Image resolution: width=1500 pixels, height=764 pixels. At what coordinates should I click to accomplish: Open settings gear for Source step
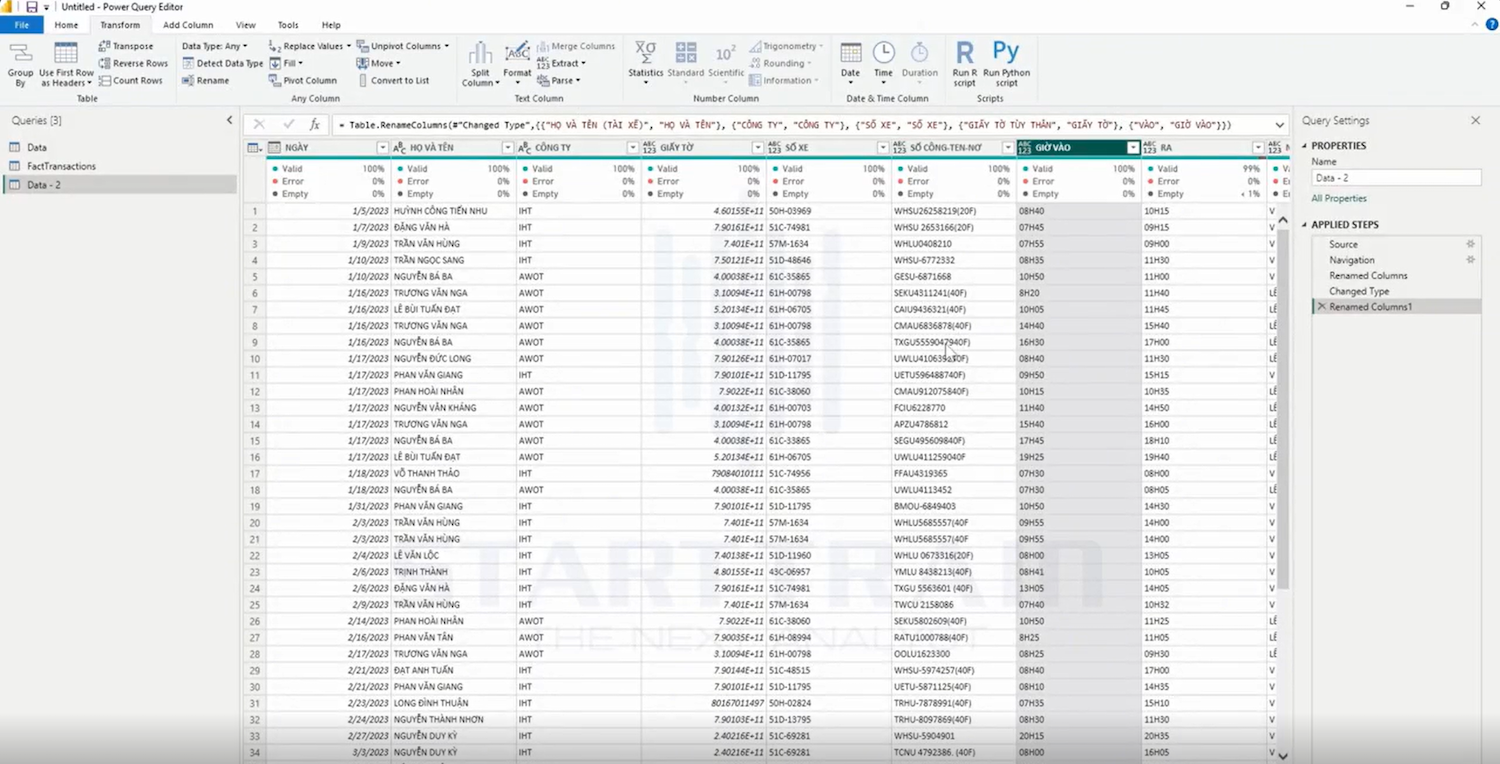pos(1470,244)
